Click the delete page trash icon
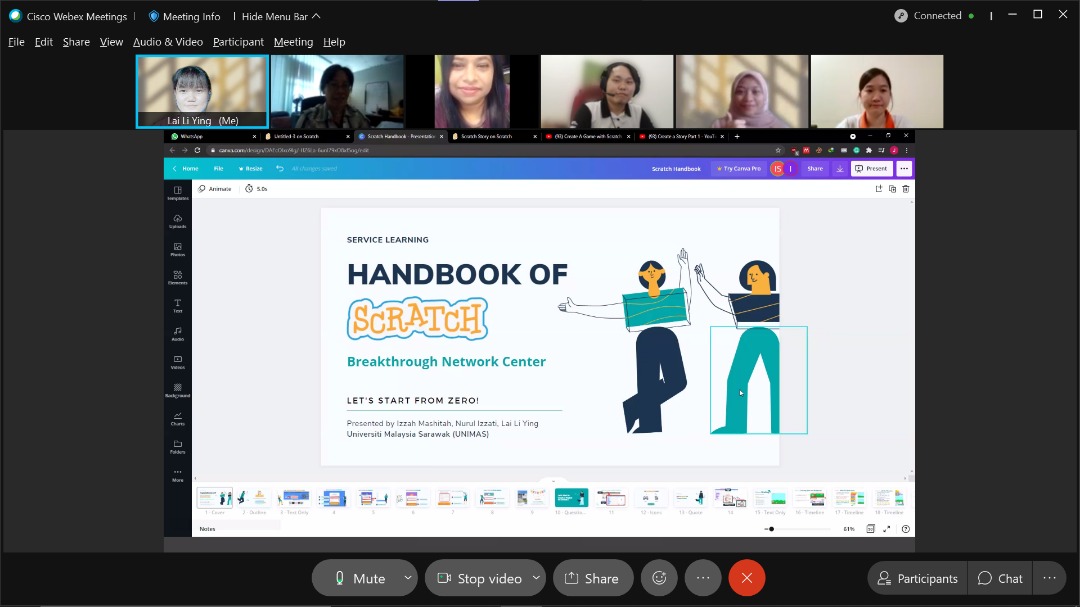1080x607 pixels. point(906,189)
